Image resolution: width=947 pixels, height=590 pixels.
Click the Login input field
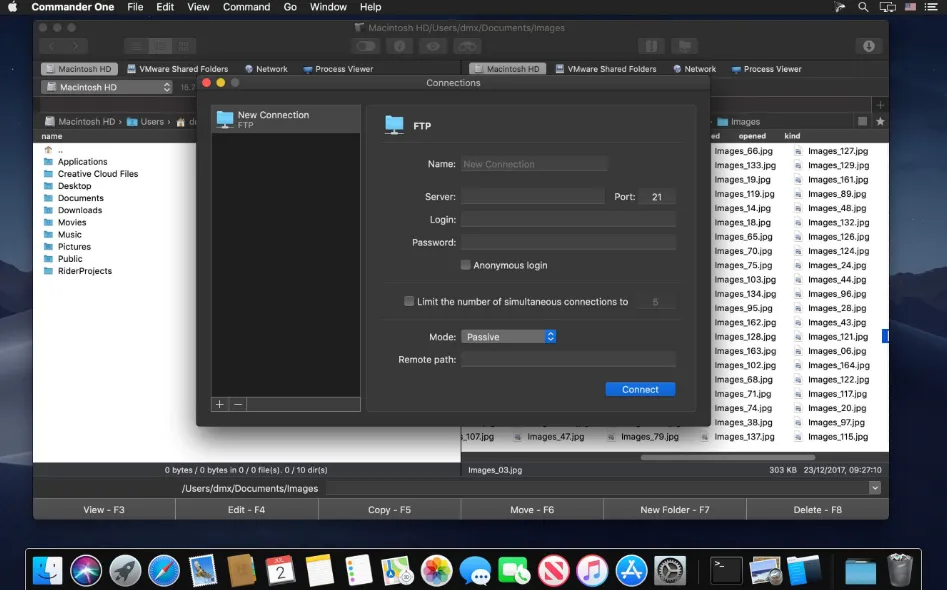568,219
